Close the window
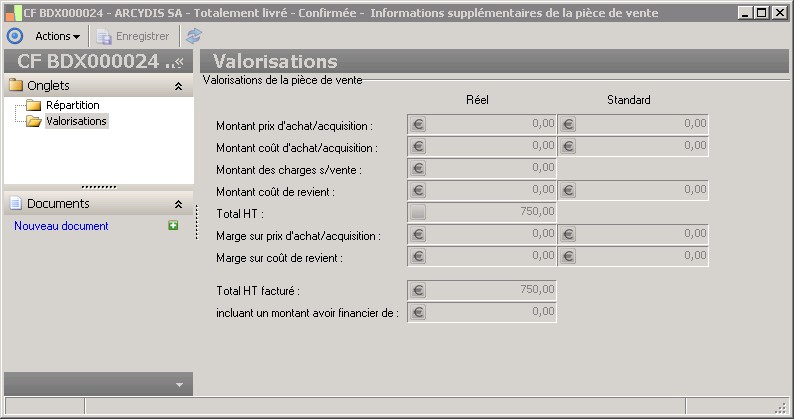Viewport: 794px width, 419px height. pos(780,13)
